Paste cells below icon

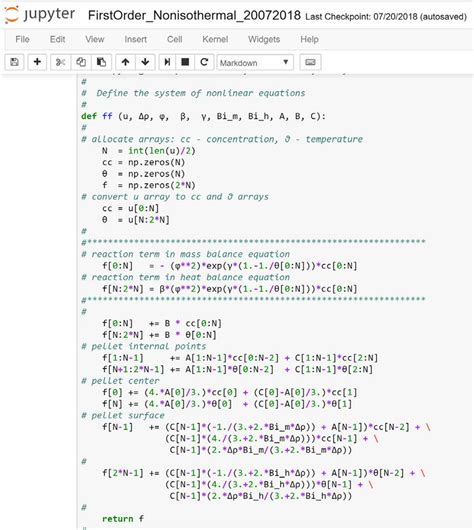[x=101, y=62]
